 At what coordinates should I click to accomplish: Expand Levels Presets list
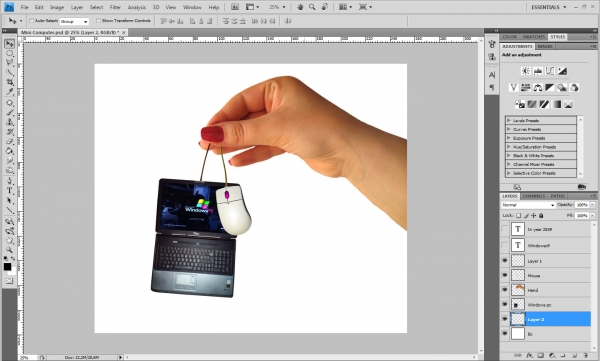click(509, 120)
